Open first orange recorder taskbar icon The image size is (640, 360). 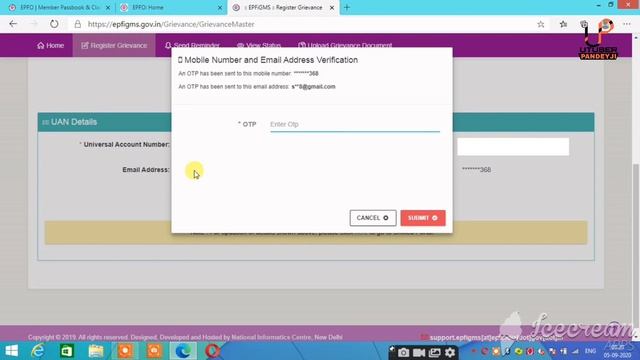pos(125,351)
